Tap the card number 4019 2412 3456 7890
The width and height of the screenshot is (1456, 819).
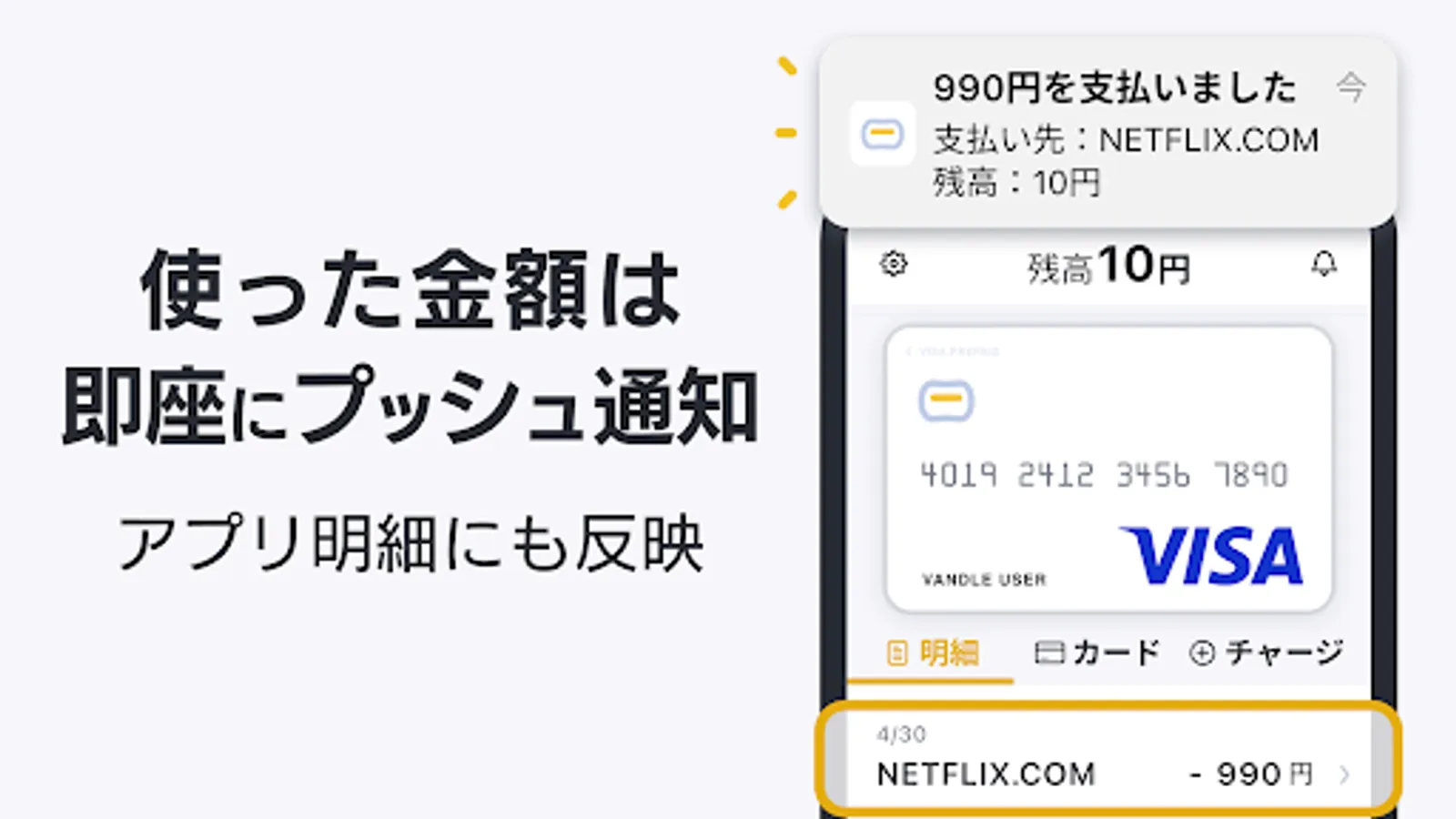tap(1104, 474)
